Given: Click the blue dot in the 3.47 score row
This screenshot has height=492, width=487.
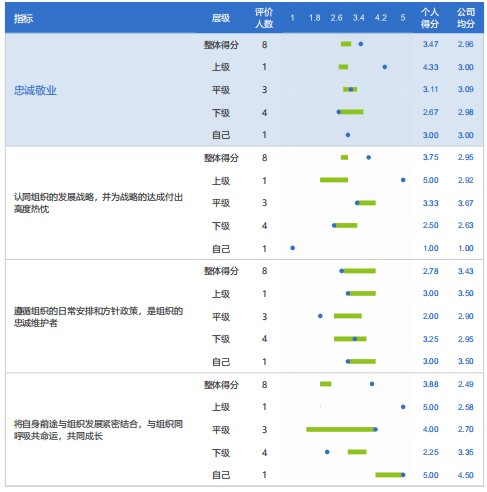Looking at the screenshot, I should coord(361,44).
